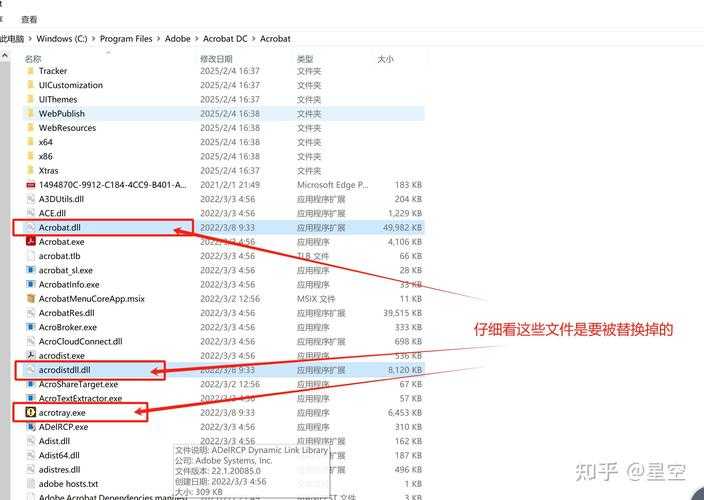Viewport: 704px width, 500px height.
Task: Click the Microsoft Edge P... type cell
Action: point(333,185)
